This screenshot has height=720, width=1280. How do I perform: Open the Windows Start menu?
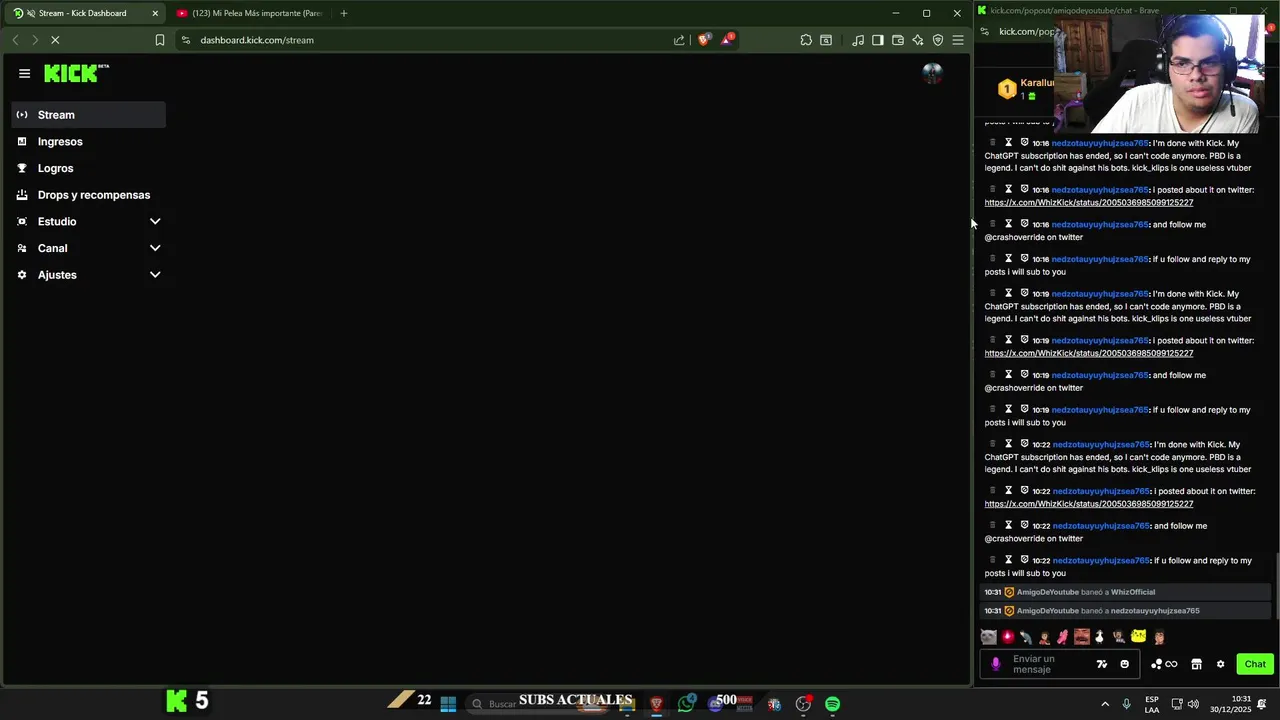(x=448, y=704)
